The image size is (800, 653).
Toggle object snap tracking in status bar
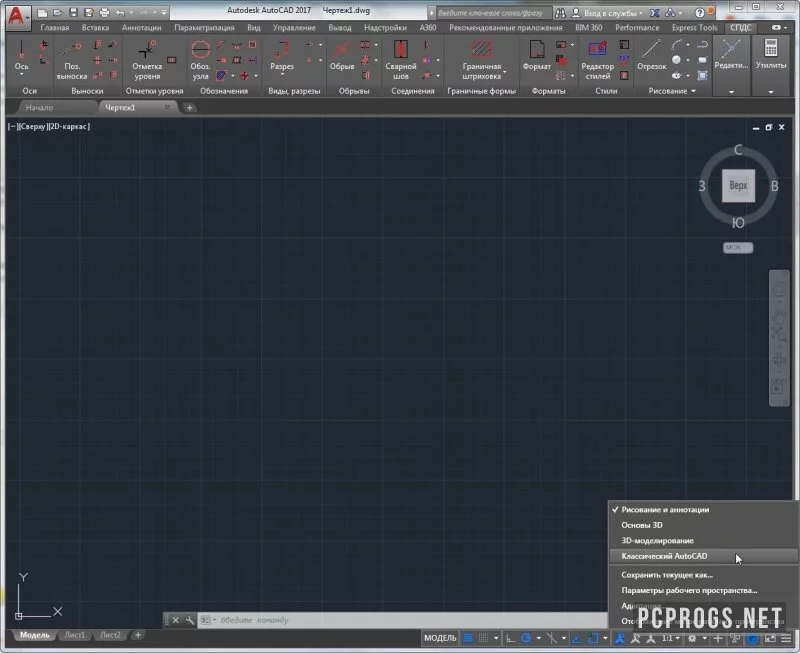pos(577,638)
